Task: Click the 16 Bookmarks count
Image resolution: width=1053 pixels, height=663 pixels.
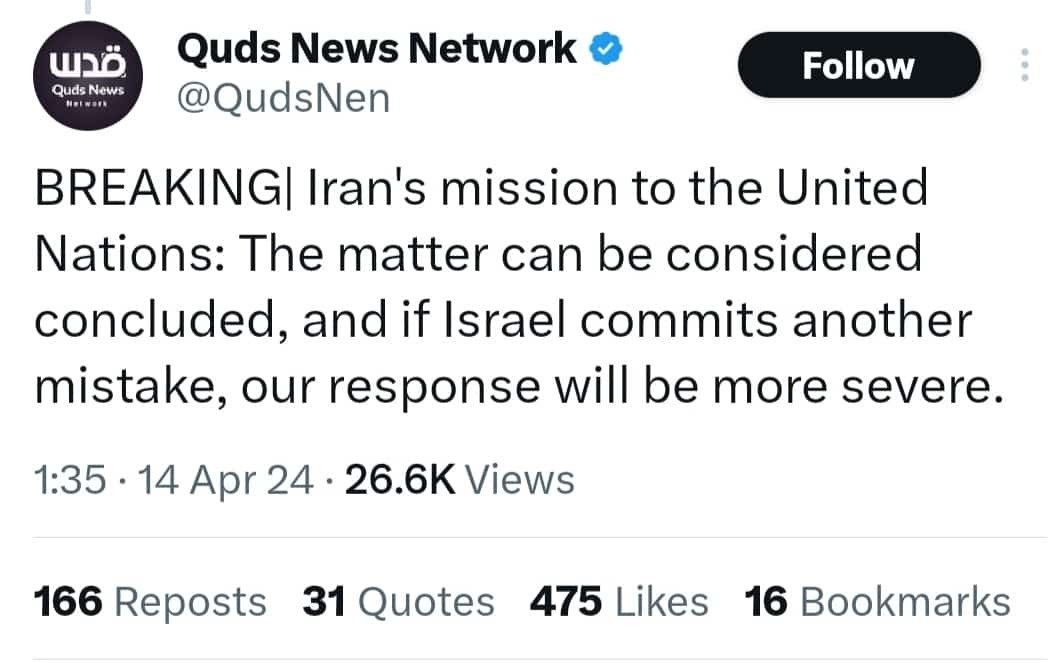Action: 877,602
